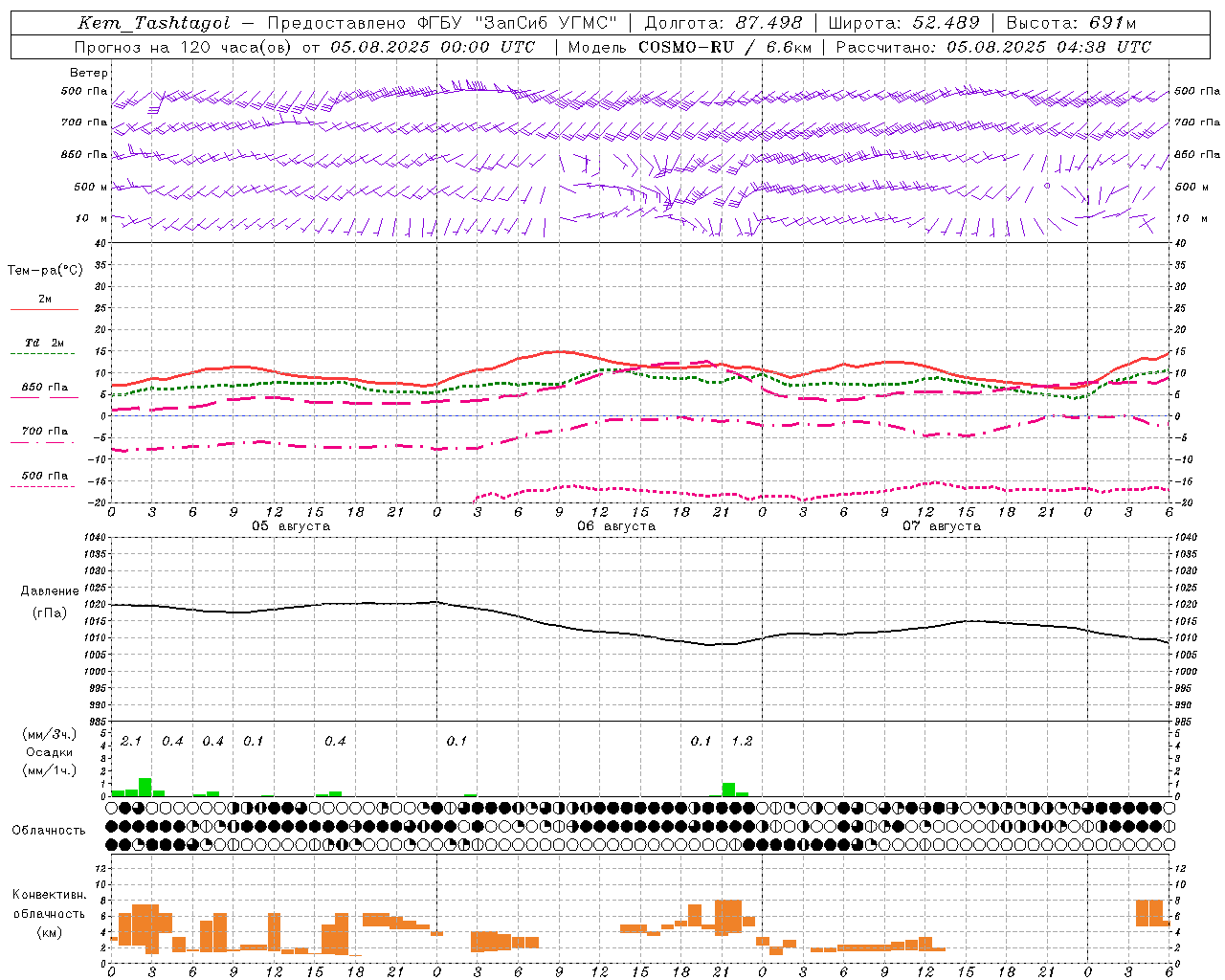1225x980 pixels.
Task: Click the "2.1" three-hour precipitation value
Action: [x=131, y=742]
